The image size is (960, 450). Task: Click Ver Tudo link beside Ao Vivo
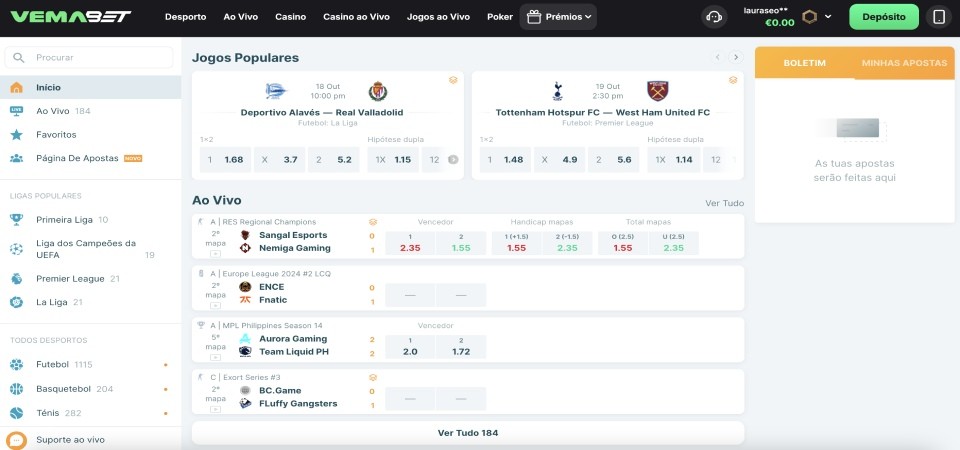pyautogui.click(x=724, y=203)
